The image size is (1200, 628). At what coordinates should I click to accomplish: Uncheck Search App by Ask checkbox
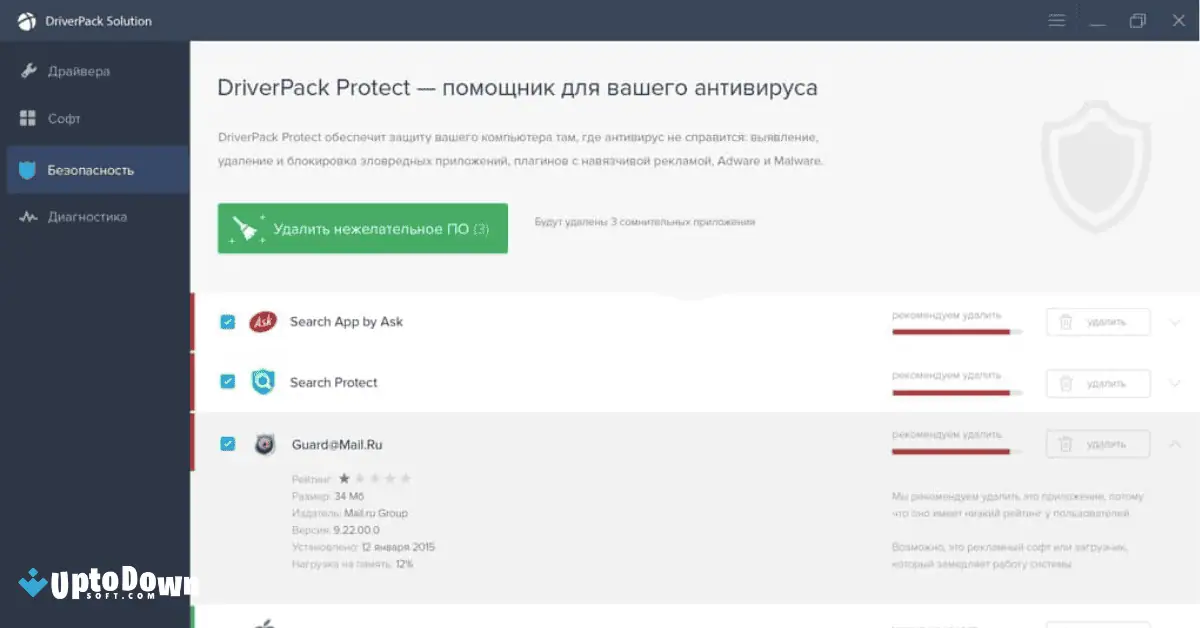pyautogui.click(x=227, y=321)
